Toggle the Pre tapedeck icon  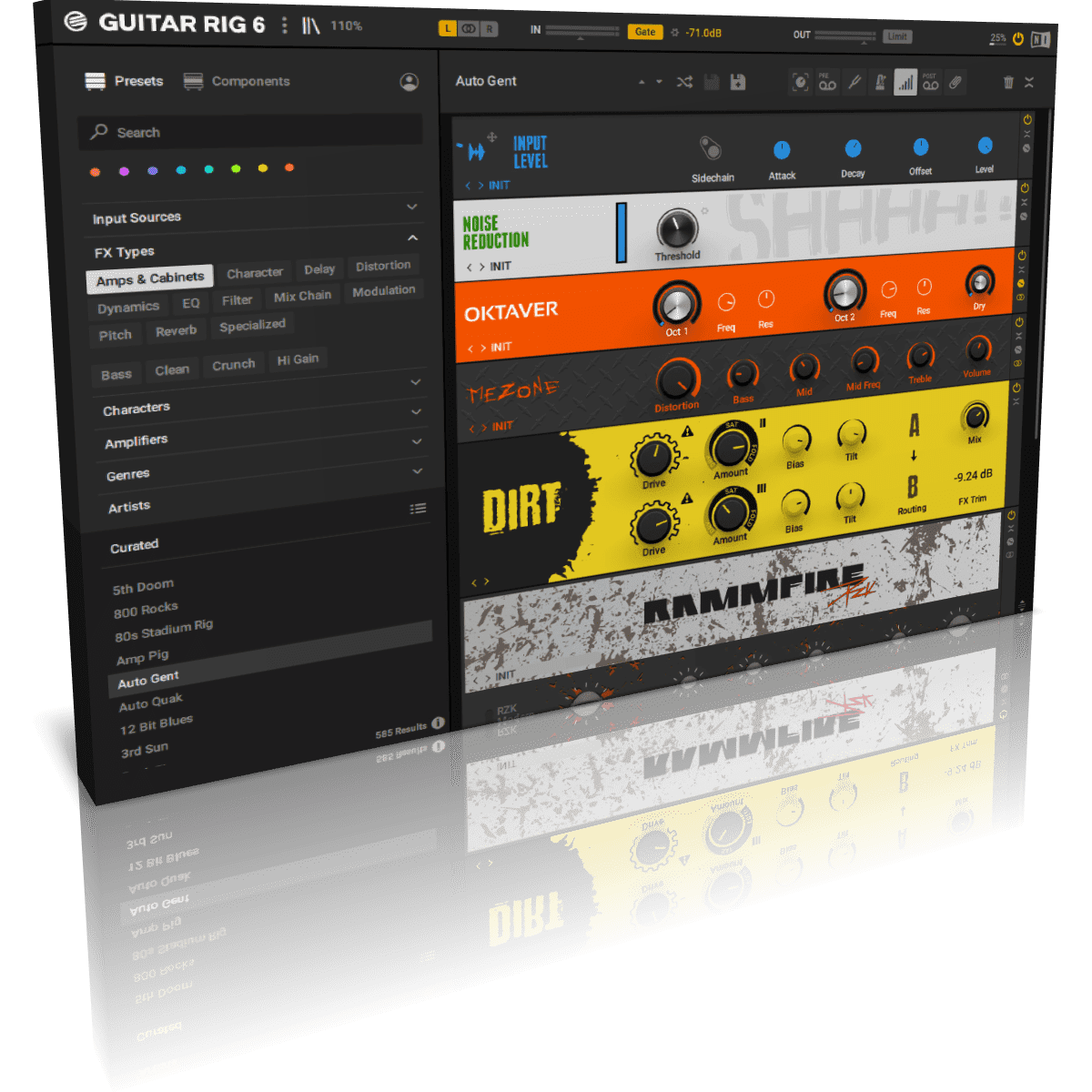coord(826,82)
